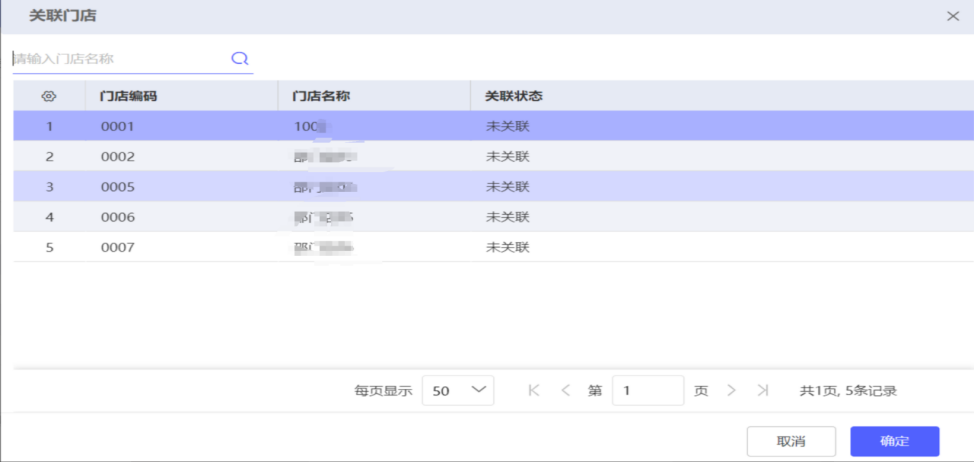Image resolution: width=974 pixels, height=463 pixels.
Task: Go to previous page arrow
Action: click(x=566, y=391)
